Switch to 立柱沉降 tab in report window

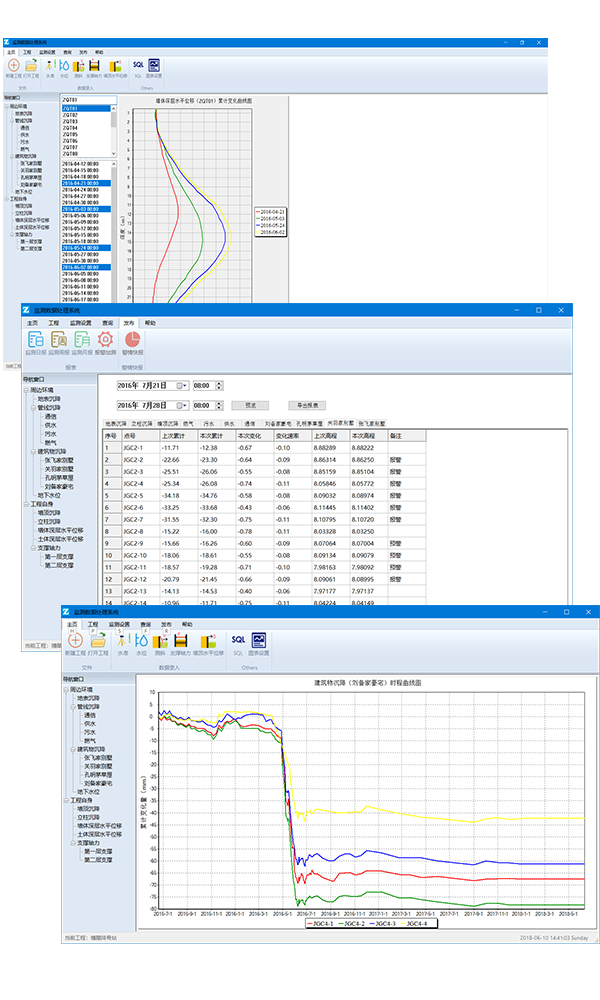tap(142, 423)
